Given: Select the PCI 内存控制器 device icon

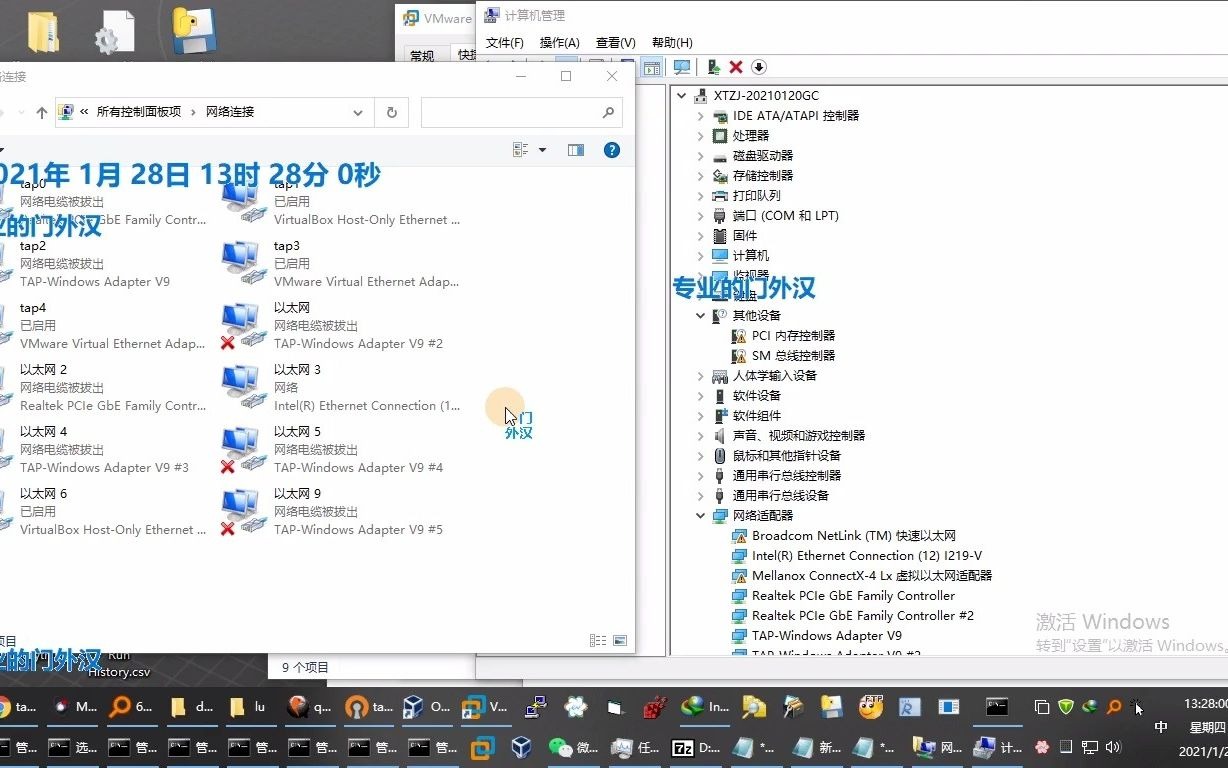Looking at the screenshot, I should point(739,335).
